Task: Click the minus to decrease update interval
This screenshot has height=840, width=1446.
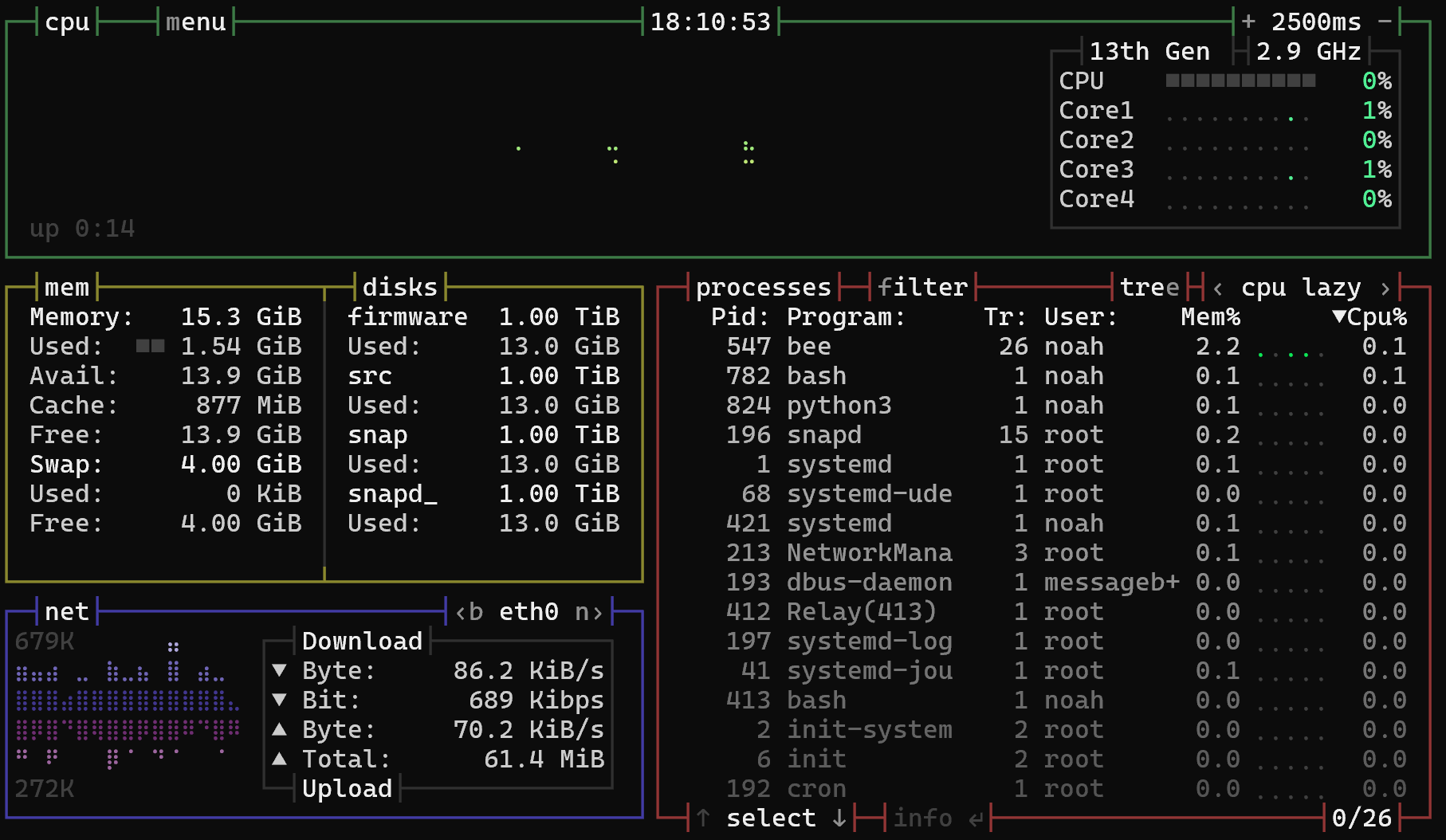Action: tap(1385, 22)
